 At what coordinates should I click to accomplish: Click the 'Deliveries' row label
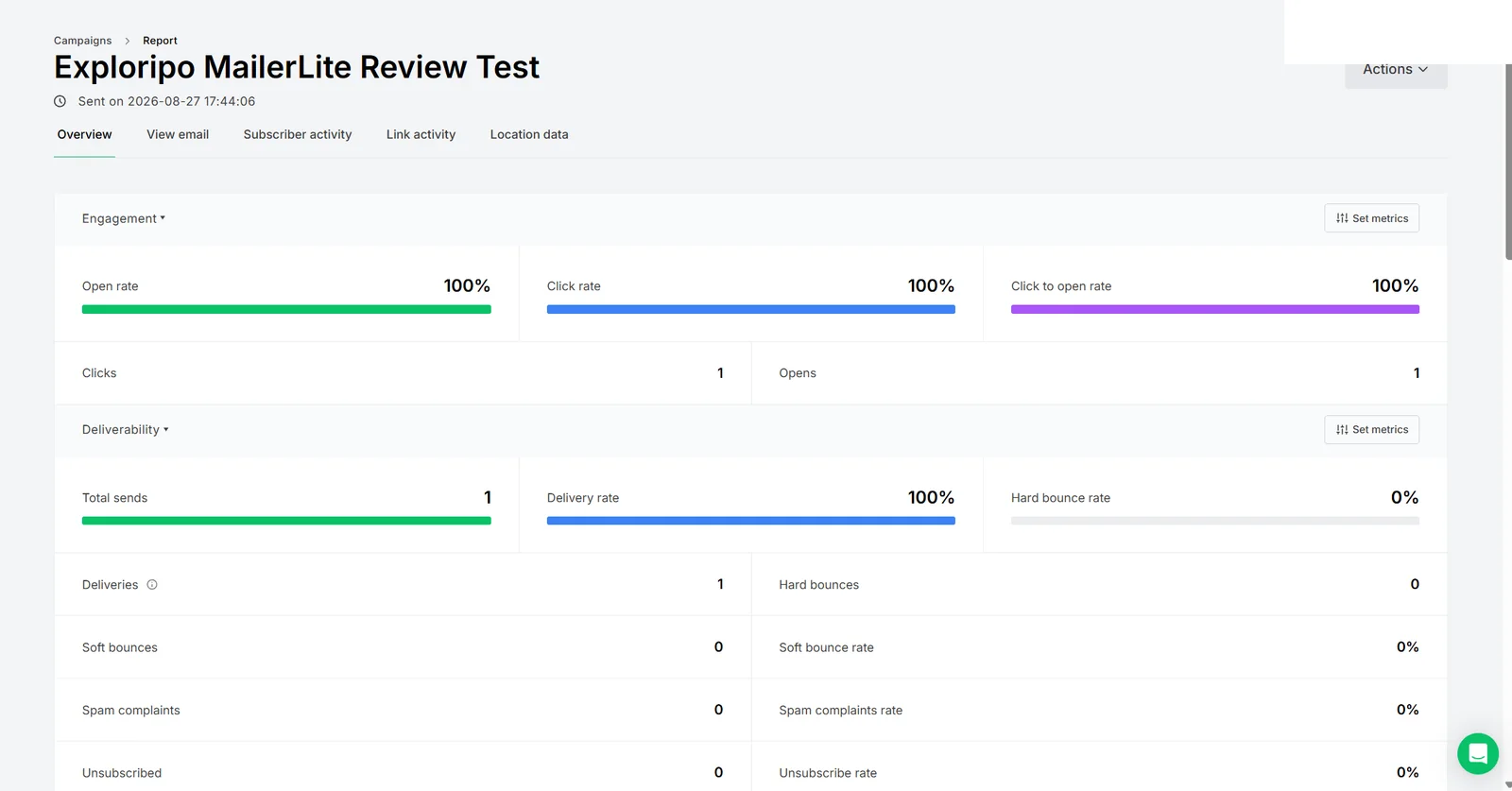click(x=110, y=585)
